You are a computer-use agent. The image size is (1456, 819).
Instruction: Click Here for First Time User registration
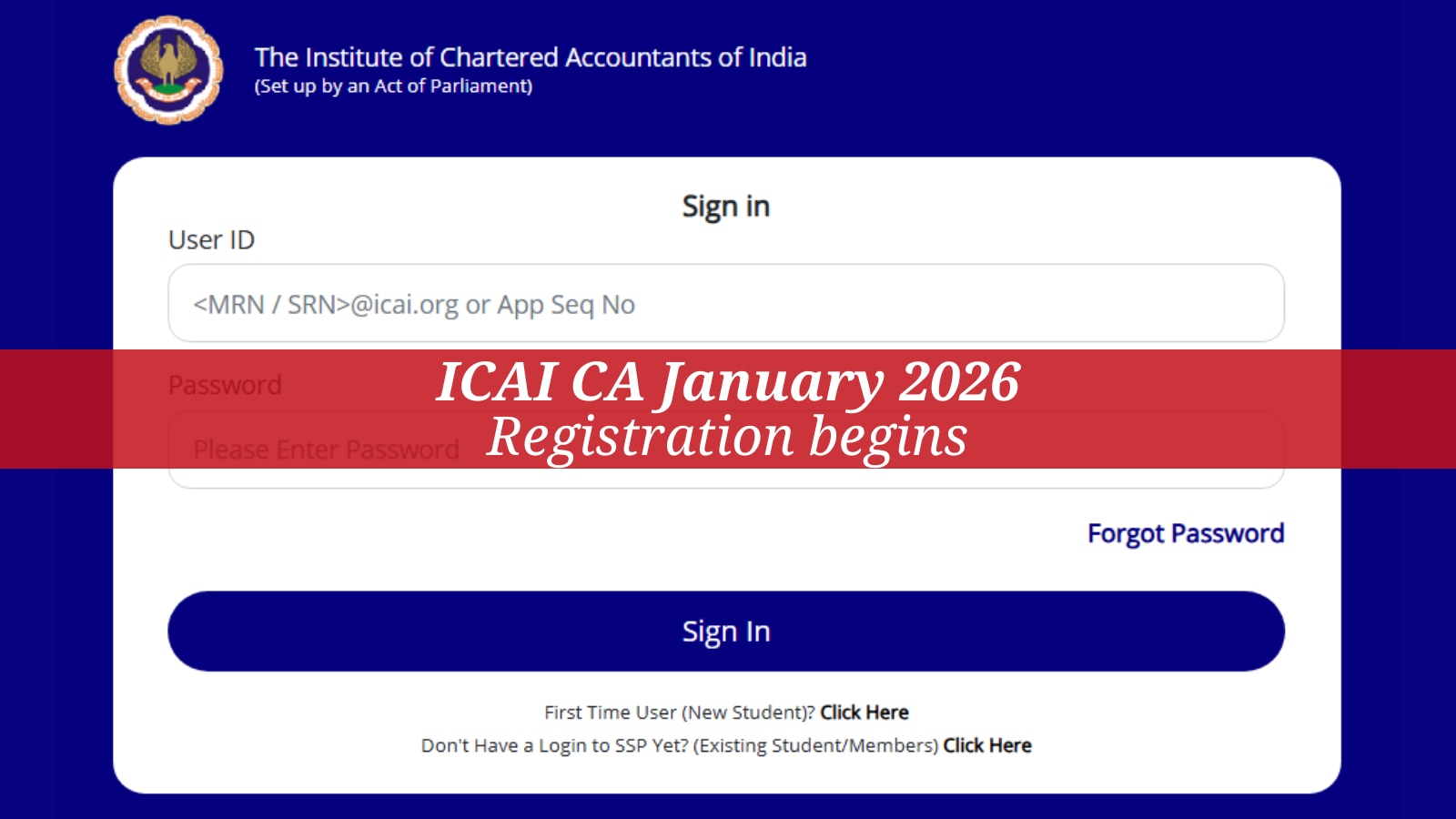tap(863, 713)
